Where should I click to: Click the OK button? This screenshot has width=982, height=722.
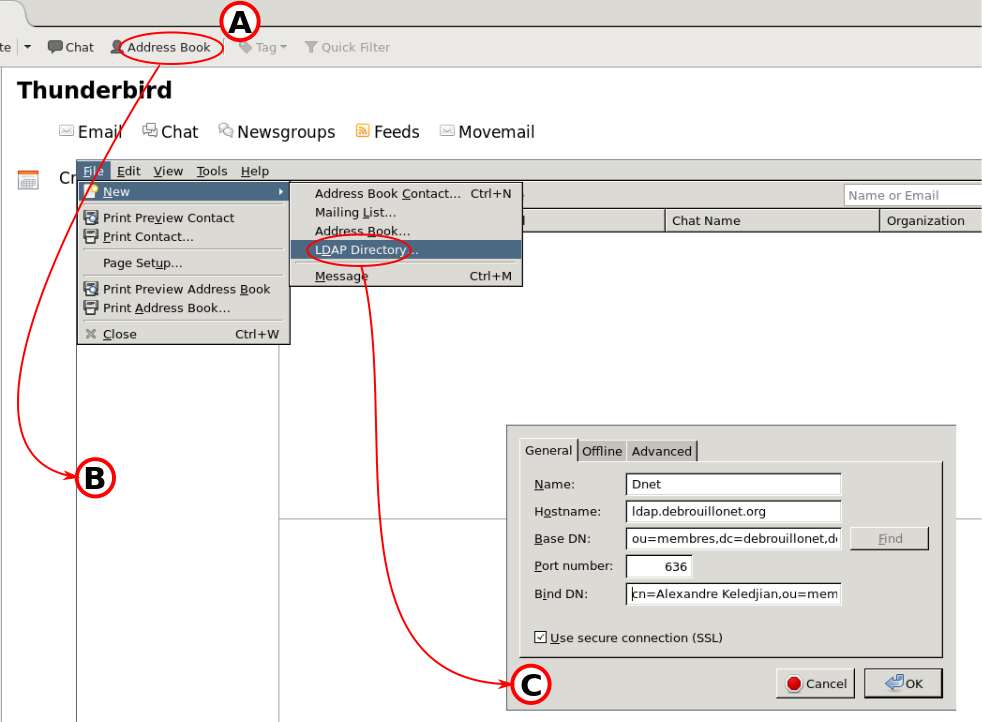(x=903, y=683)
